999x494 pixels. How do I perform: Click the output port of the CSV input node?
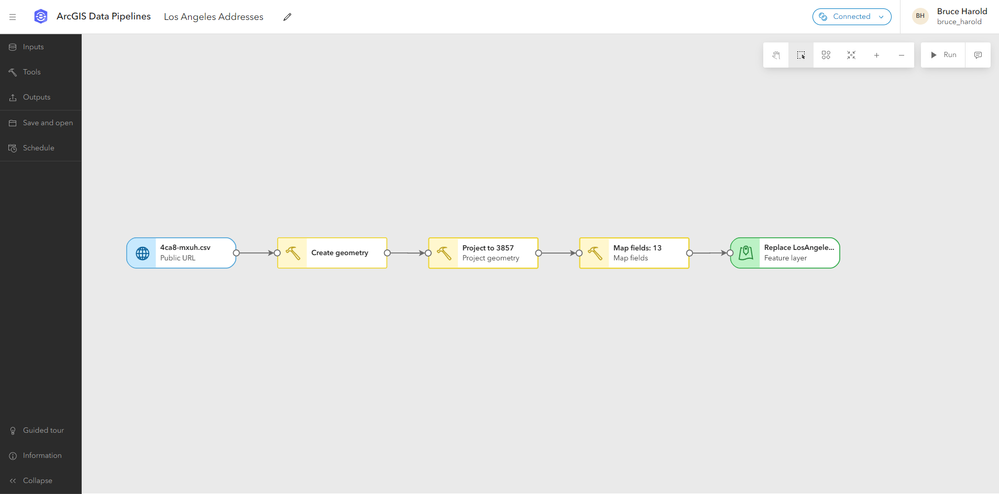coord(236,253)
